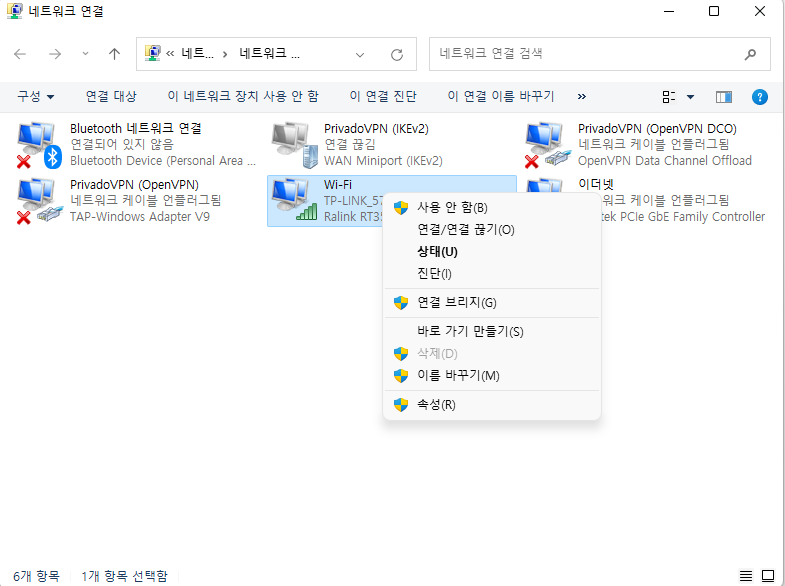Image resolution: width=785 pixels, height=586 pixels.
Task: Toggle the preview pane icon
Action: (x=723, y=97)
